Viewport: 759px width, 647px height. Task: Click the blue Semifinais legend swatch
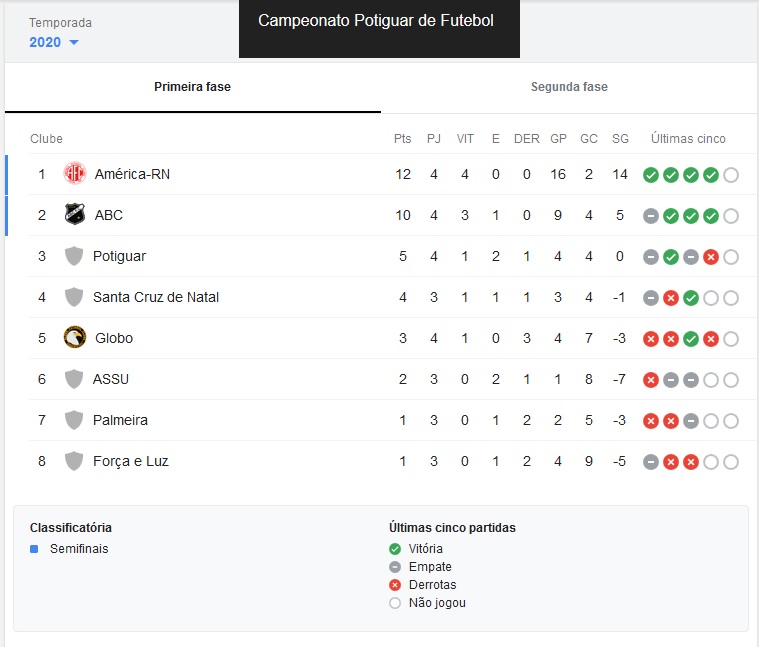(34, 549)
